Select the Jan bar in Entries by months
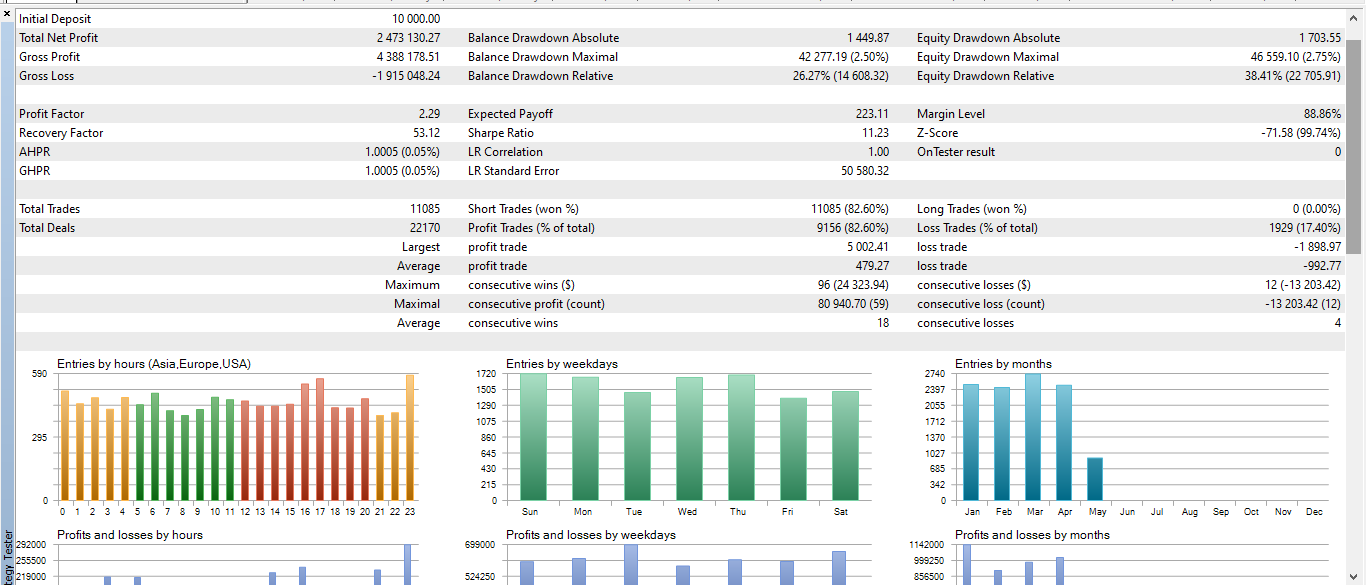Viewport: 1366px width, 585px height. (x=971, y=442)
